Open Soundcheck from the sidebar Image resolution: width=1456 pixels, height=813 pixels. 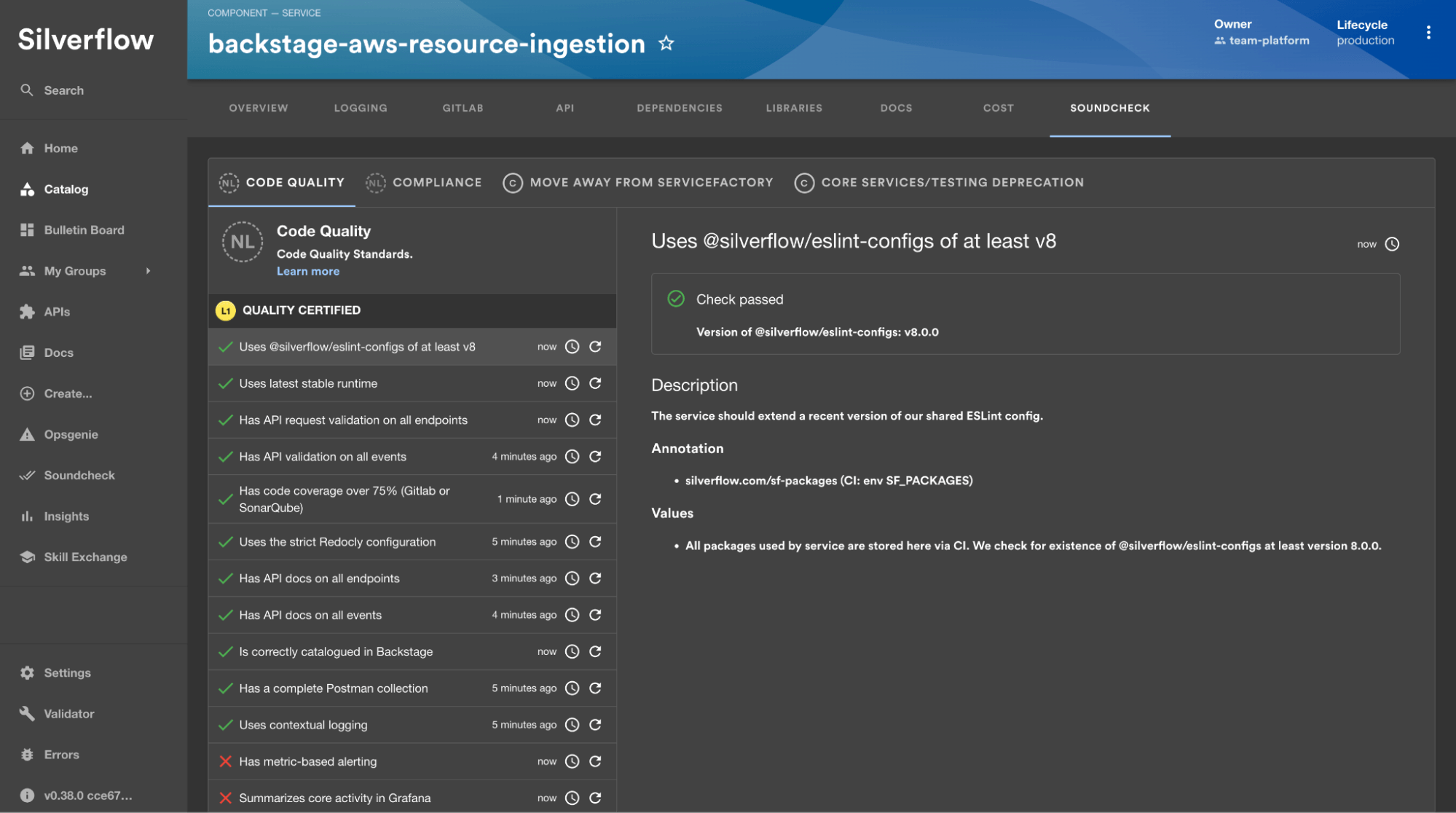[x=79, y=475]
